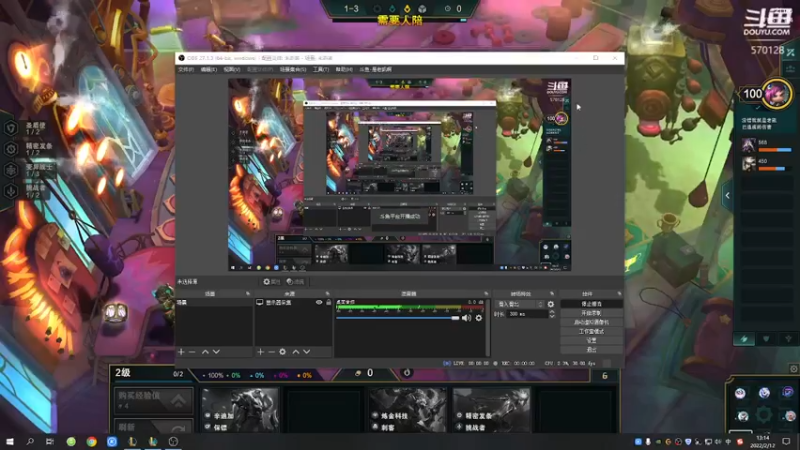This screenshot has width=800, height=450.
Task: Add a new scene with the plus icon
Action: tap(181, 352)
